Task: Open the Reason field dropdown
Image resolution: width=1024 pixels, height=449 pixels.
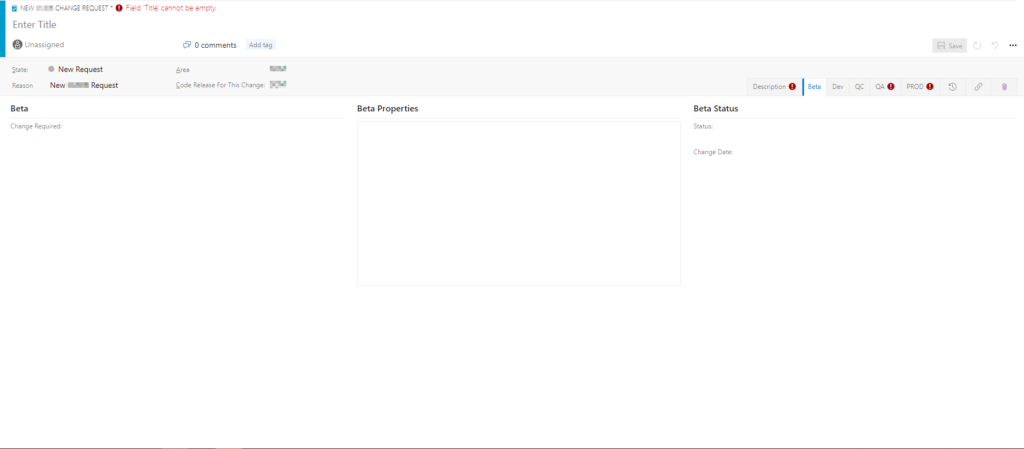Action: [84, 85]
